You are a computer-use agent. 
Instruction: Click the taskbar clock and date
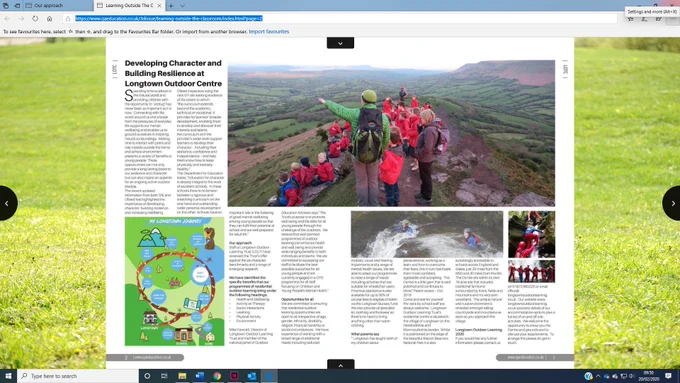(649, 376)
